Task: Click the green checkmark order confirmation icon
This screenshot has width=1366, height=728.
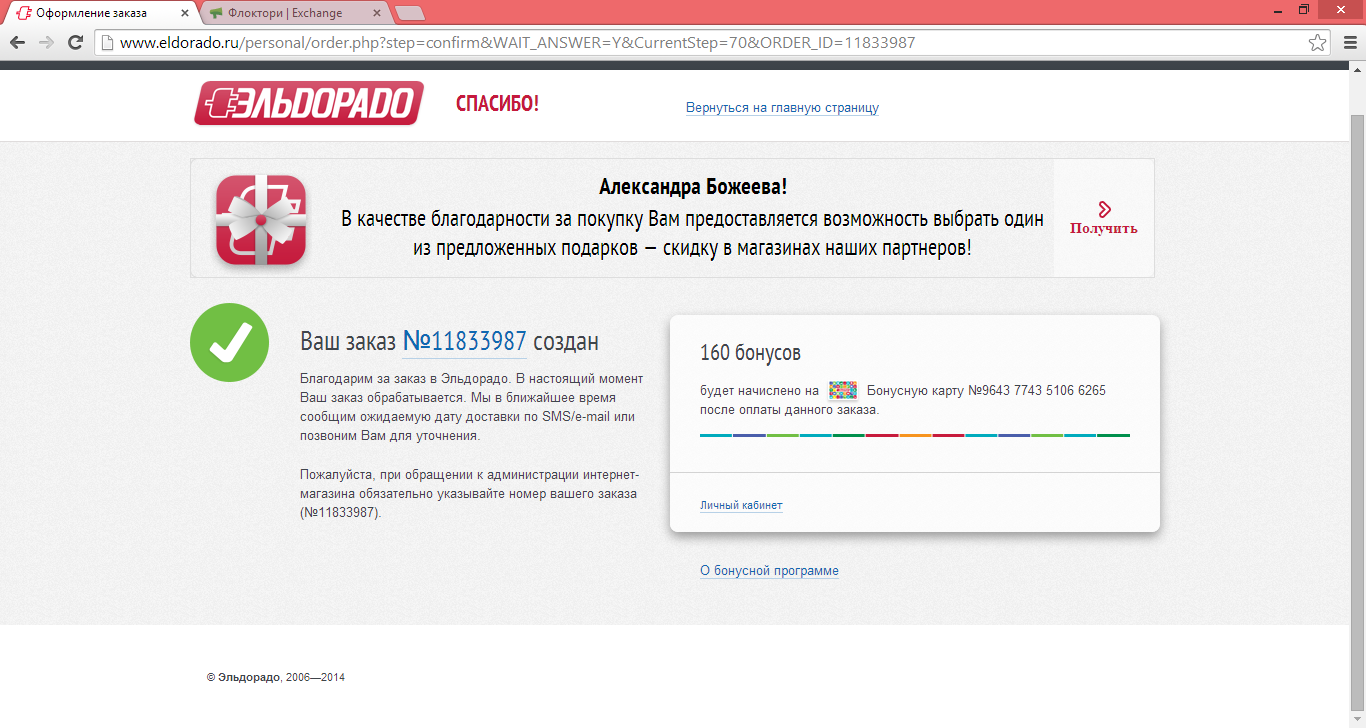Action: click(230, 342)
